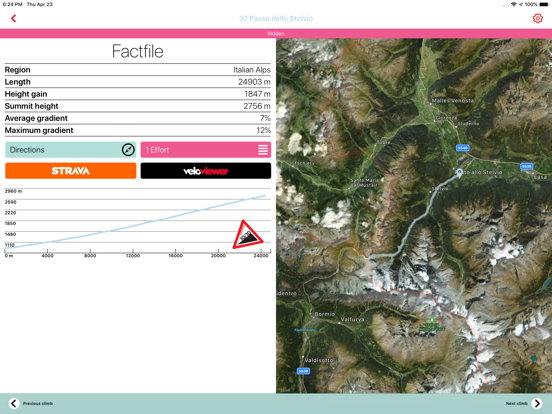The height and width of the screenshot is (414, 552).
Task: Tap the title 37 Passo dello Stelvio
Action: click(276, 18)
